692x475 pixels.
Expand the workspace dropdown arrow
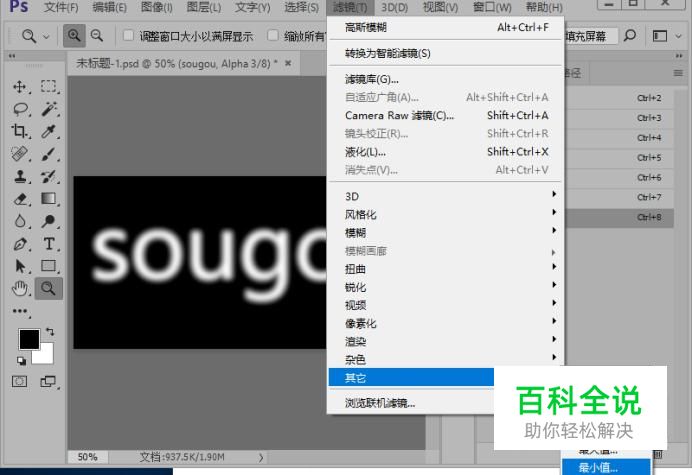[x=679, y=36]
